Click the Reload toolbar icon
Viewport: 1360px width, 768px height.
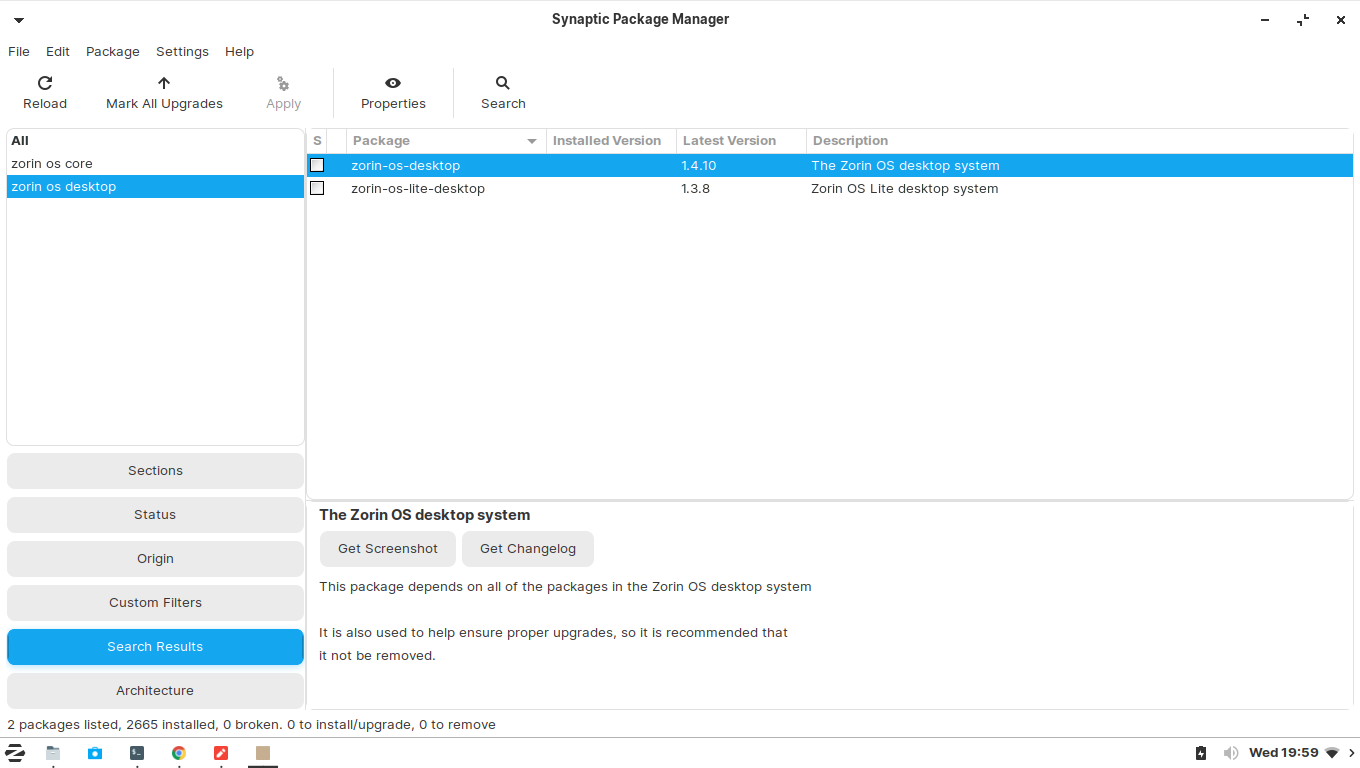[x=45, y=83]
